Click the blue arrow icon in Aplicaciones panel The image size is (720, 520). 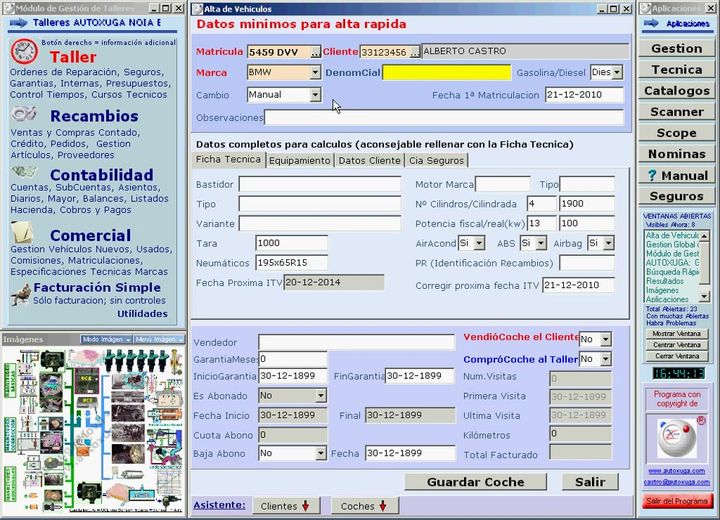coord(651,23)
